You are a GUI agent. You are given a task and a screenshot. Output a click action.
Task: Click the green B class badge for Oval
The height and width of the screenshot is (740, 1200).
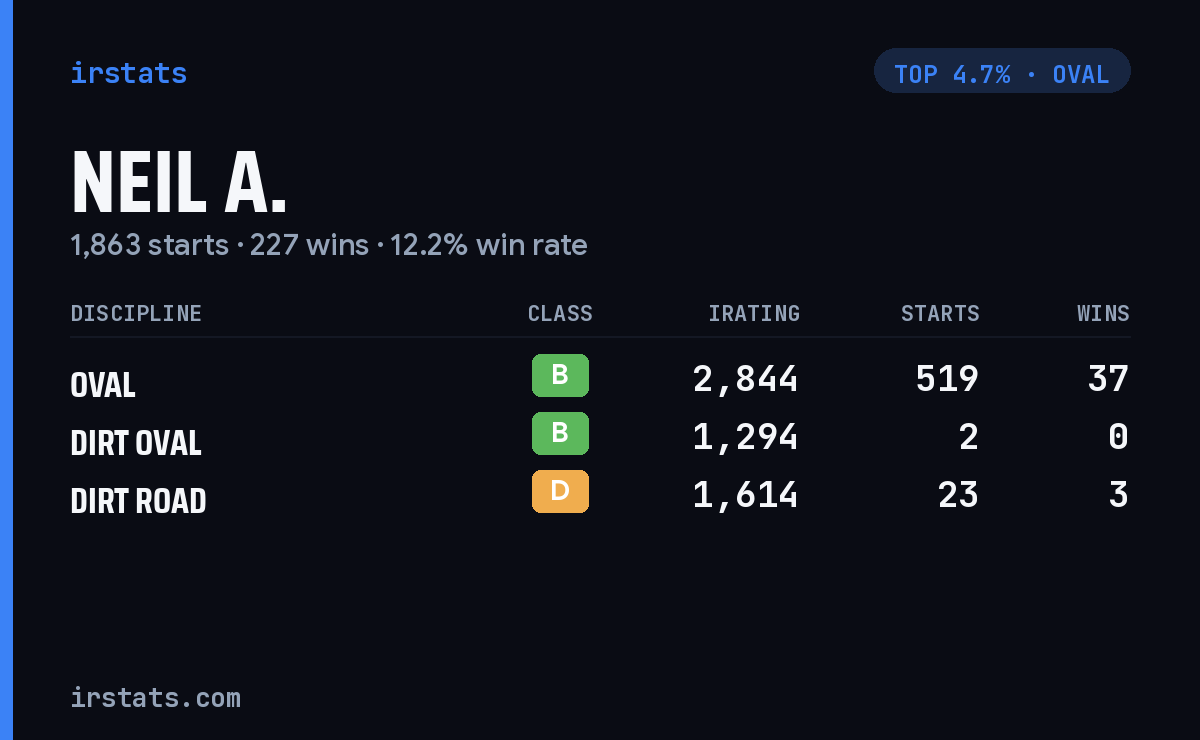[x=560, y=375]
